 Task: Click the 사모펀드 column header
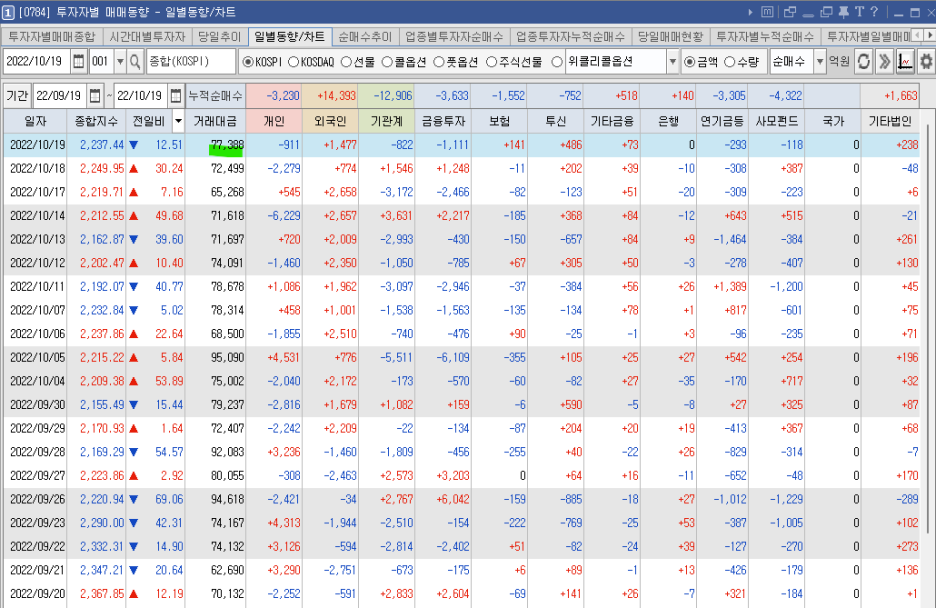coord(777,121)
